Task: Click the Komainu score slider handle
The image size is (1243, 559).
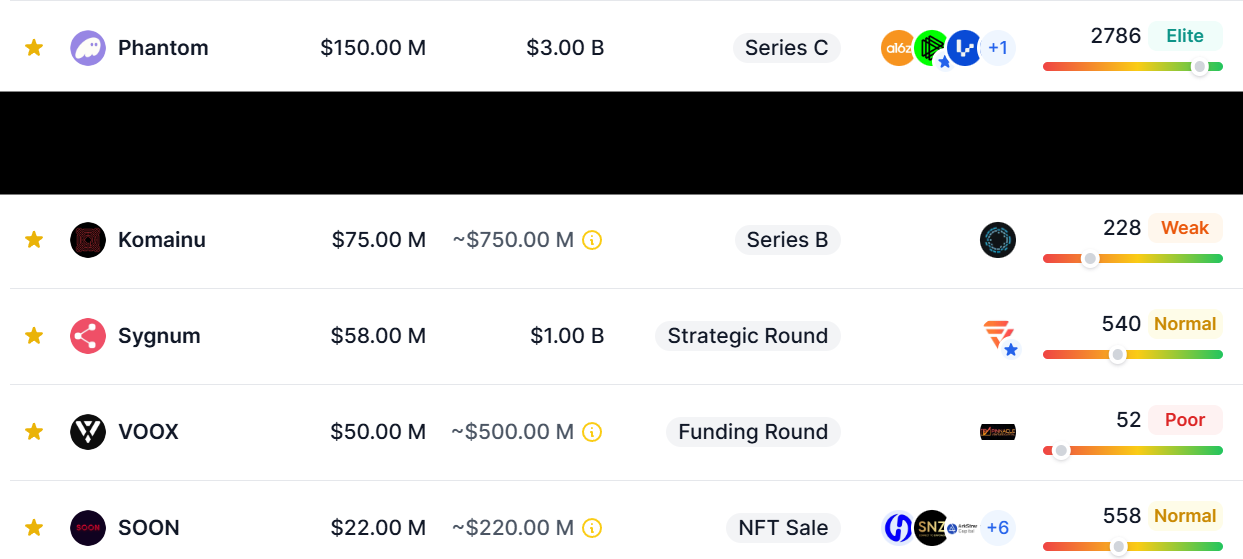Action: tap(1091, 259)
